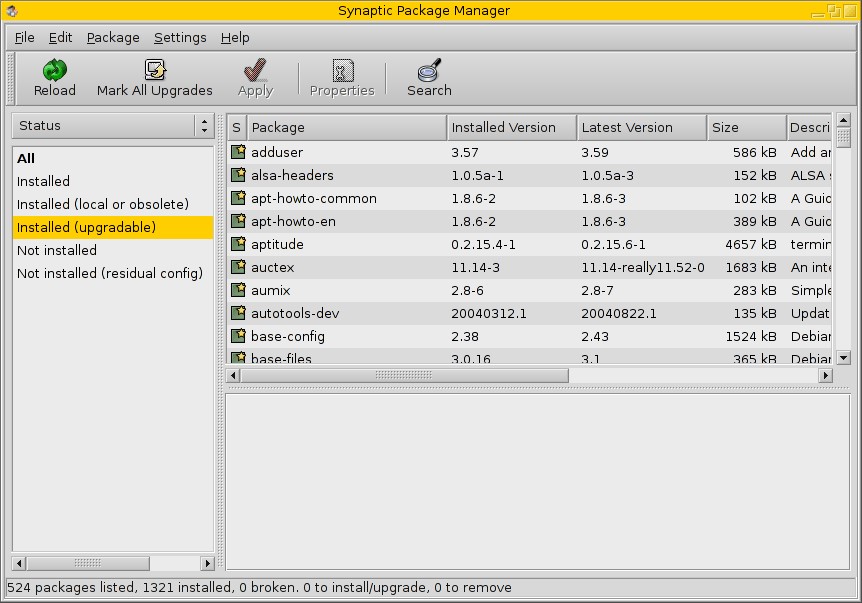The height and width of the screenshot is (603, 862).
Task: Select Installed (local or obsolete) filter
Action: tap(103, 204)
